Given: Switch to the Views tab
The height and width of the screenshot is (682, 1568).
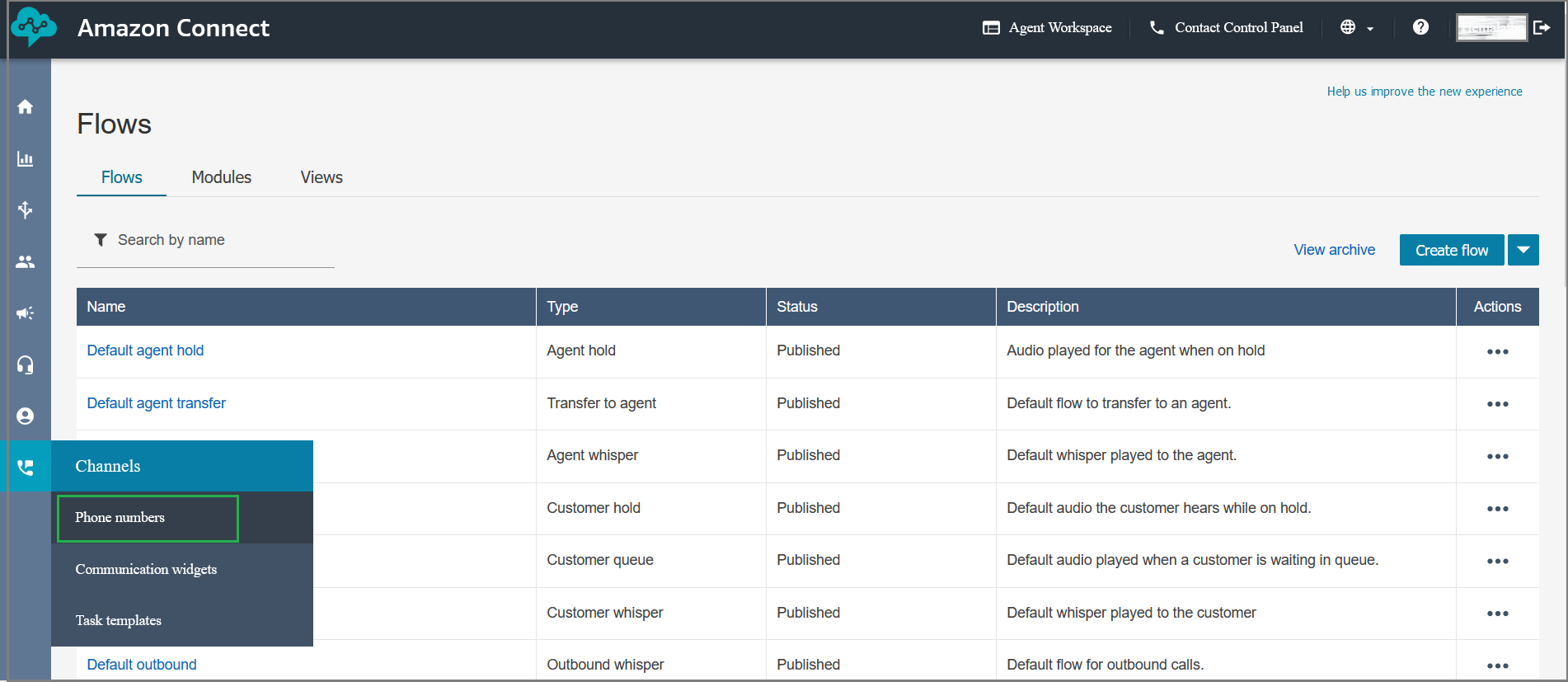Looking at the screenshot, I should click(x=322, y=177).
